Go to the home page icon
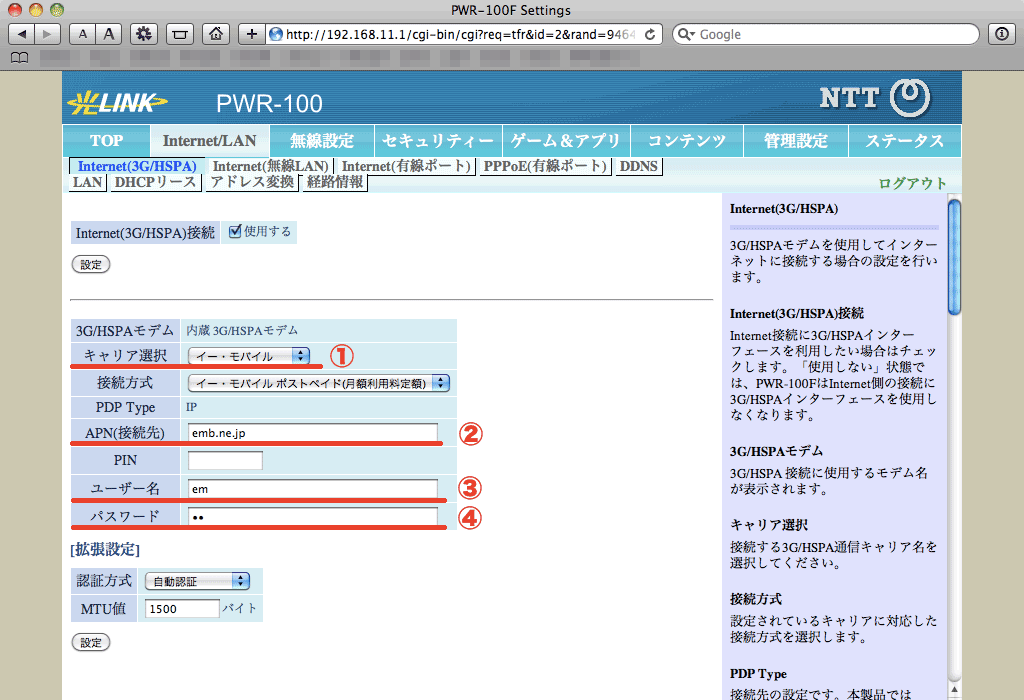Viewport: 1024px width, 700px height. click(x=216, y=34)
